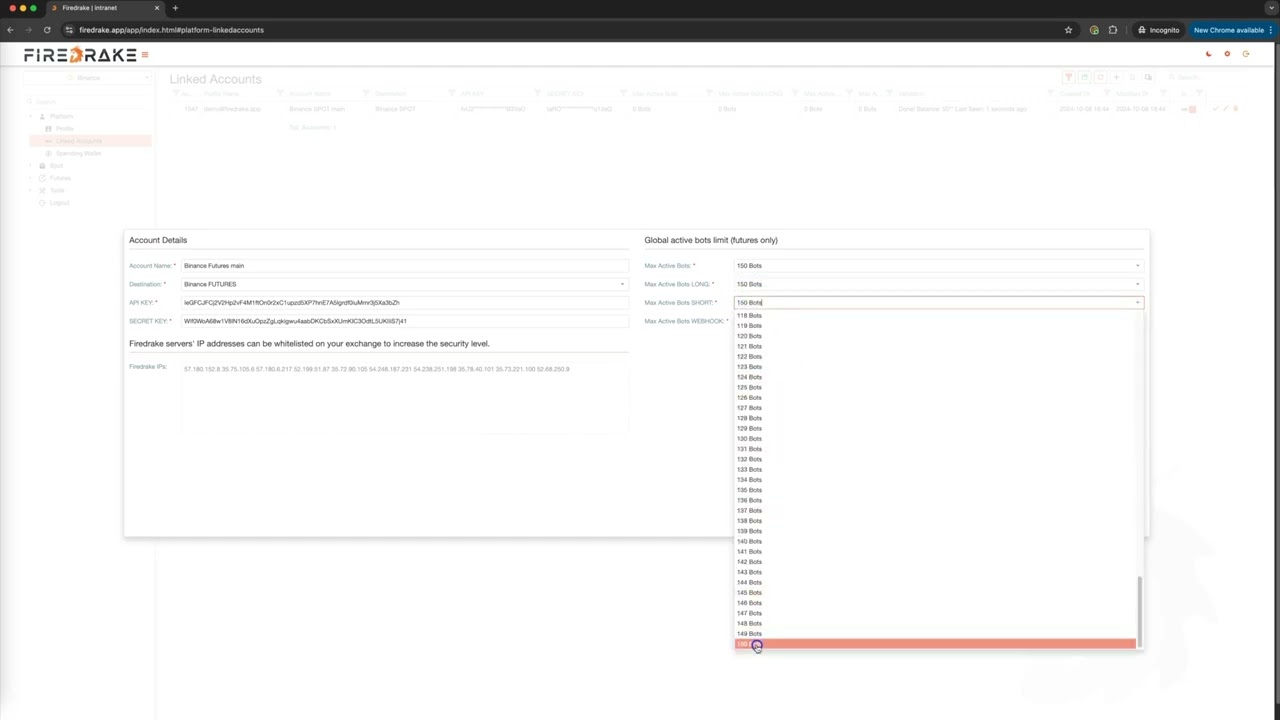Click the logout icon in header
1280x720 pixels.
1246,54
